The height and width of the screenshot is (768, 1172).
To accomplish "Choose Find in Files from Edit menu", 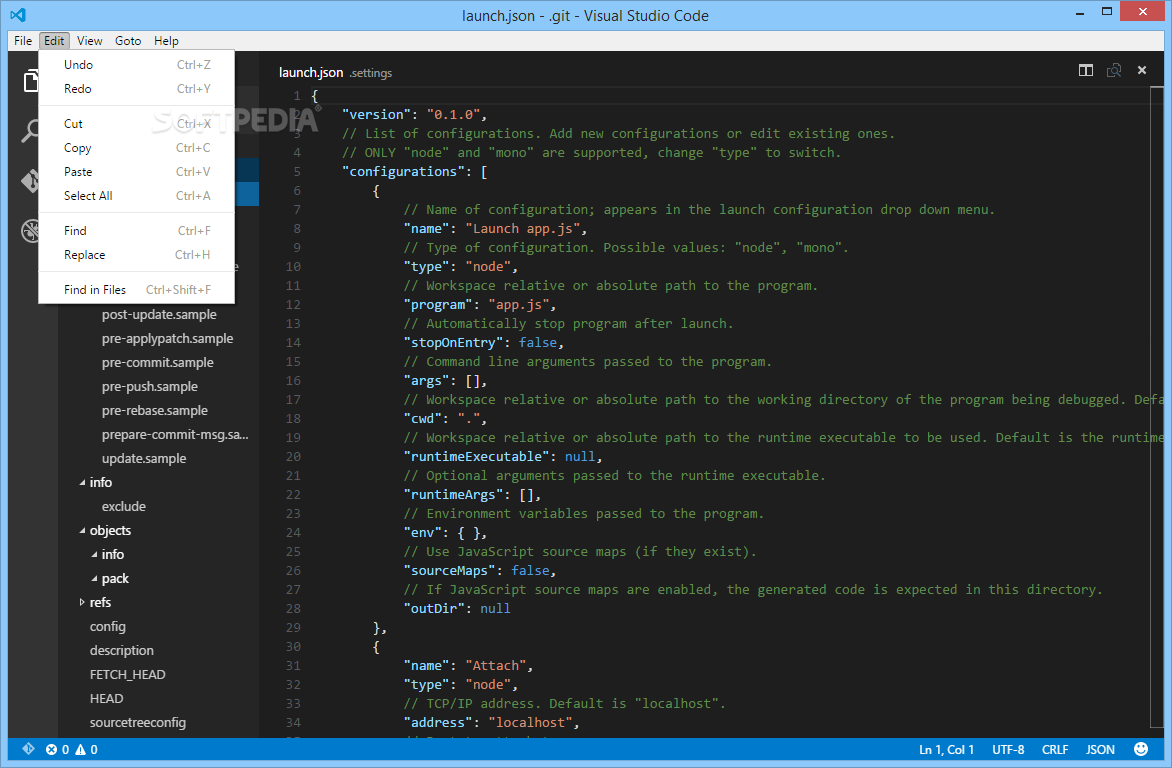I will (x=137, y=290).
